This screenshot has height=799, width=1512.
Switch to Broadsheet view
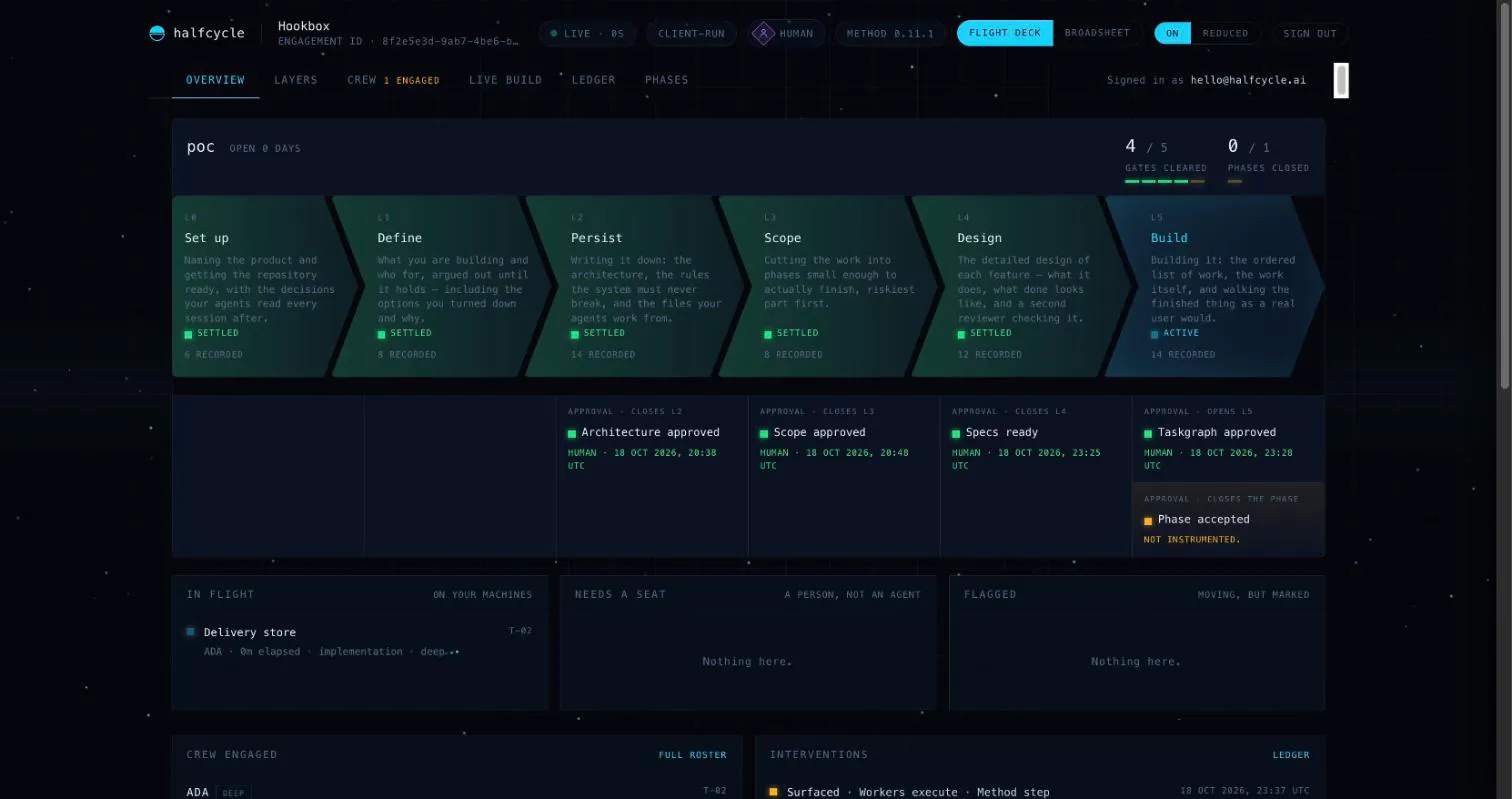(x=1097, y=33)
